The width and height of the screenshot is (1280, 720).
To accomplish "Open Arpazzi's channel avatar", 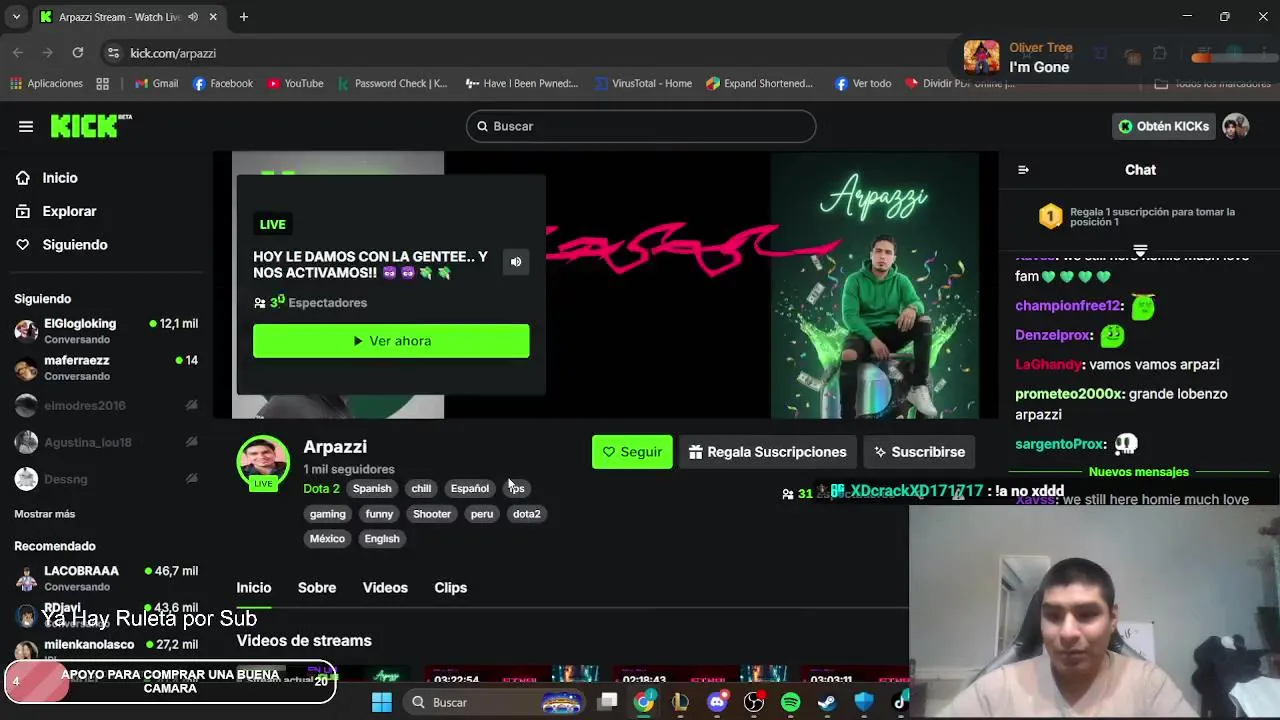I will point(263,462).
